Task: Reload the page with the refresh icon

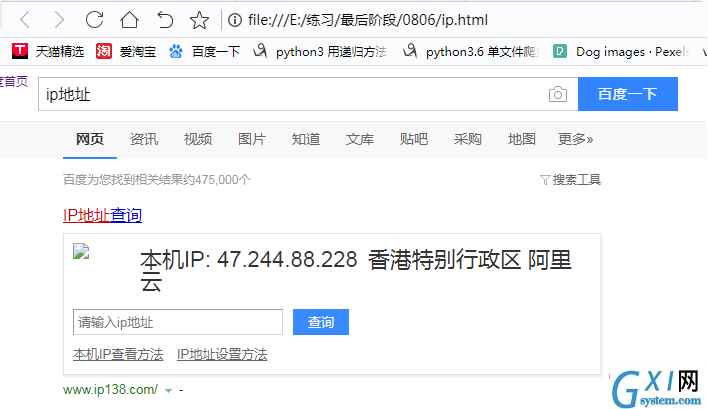Action: 94,19
